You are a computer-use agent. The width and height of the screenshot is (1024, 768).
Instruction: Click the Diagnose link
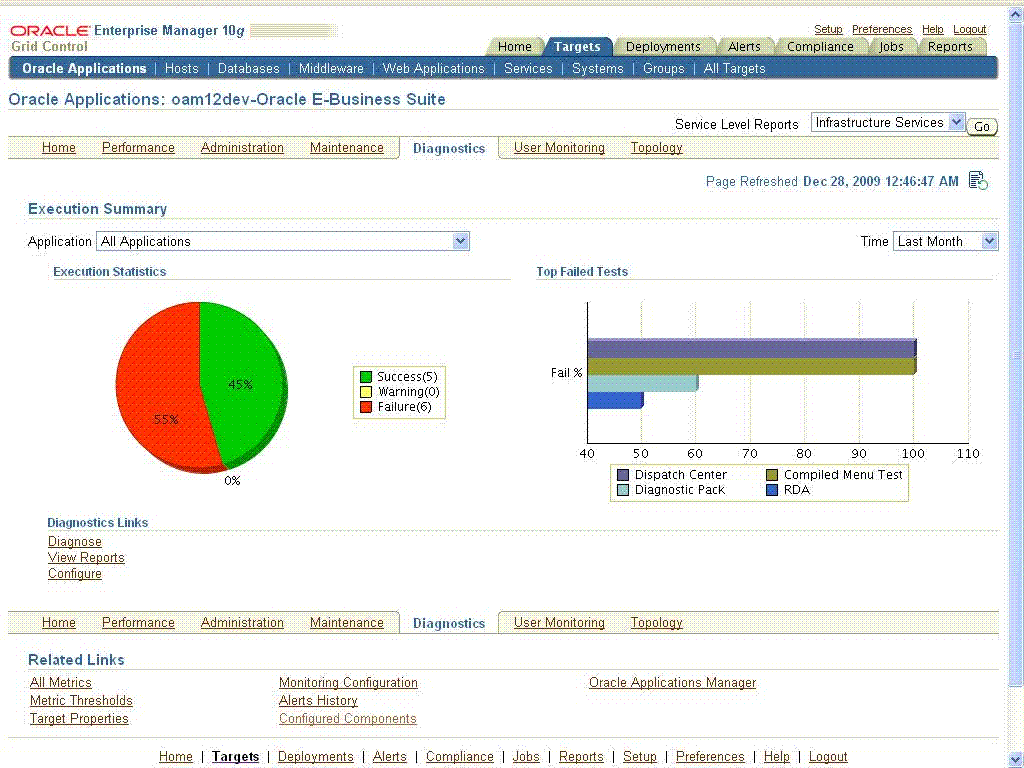pos(74,541)
